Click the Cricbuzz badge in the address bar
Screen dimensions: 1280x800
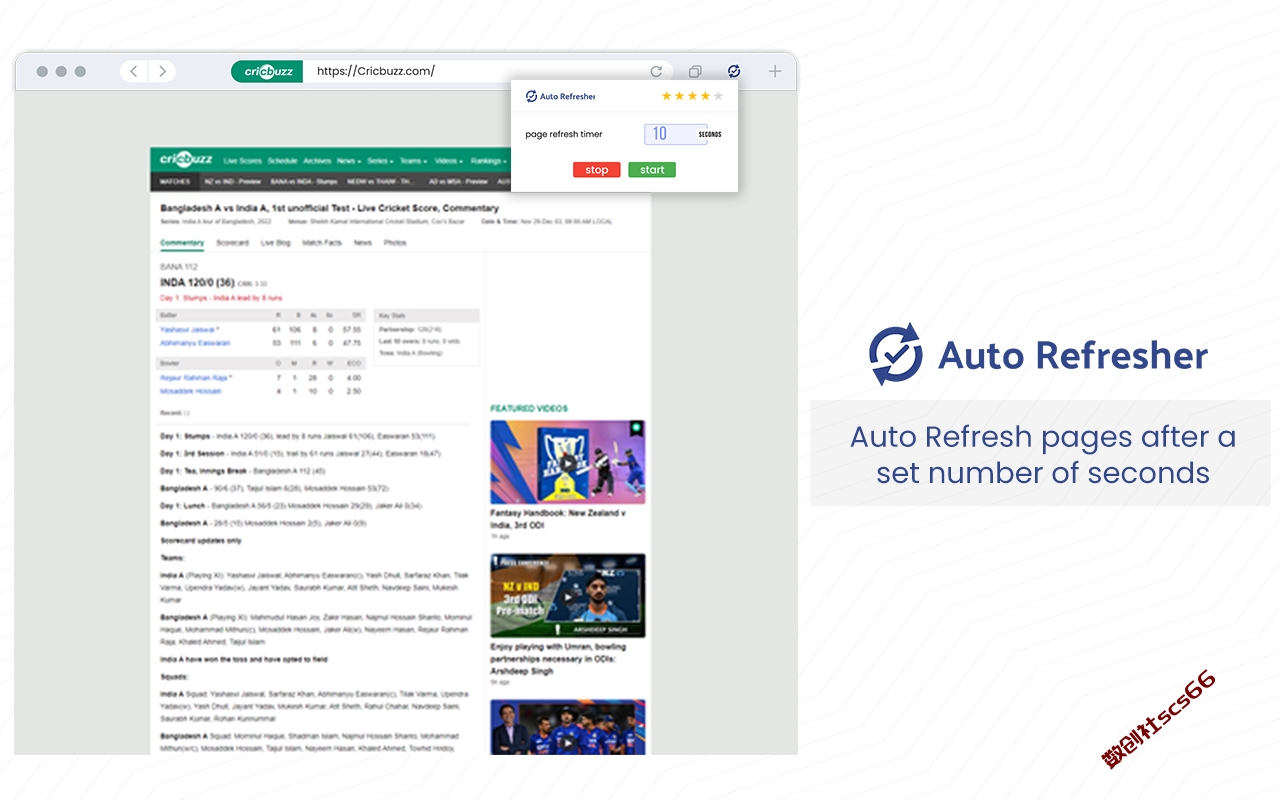tap(267, 71)
